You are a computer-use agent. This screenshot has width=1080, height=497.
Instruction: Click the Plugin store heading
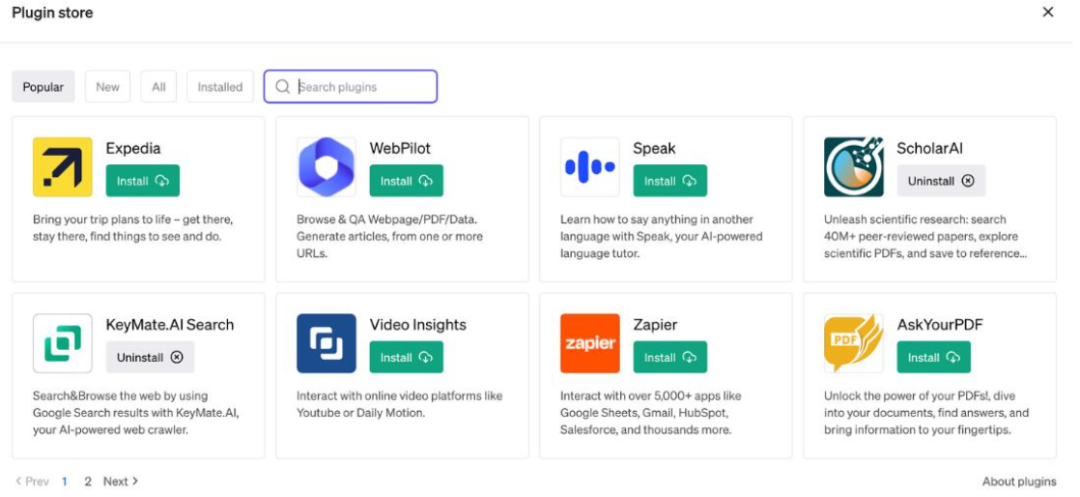[52, 12]
